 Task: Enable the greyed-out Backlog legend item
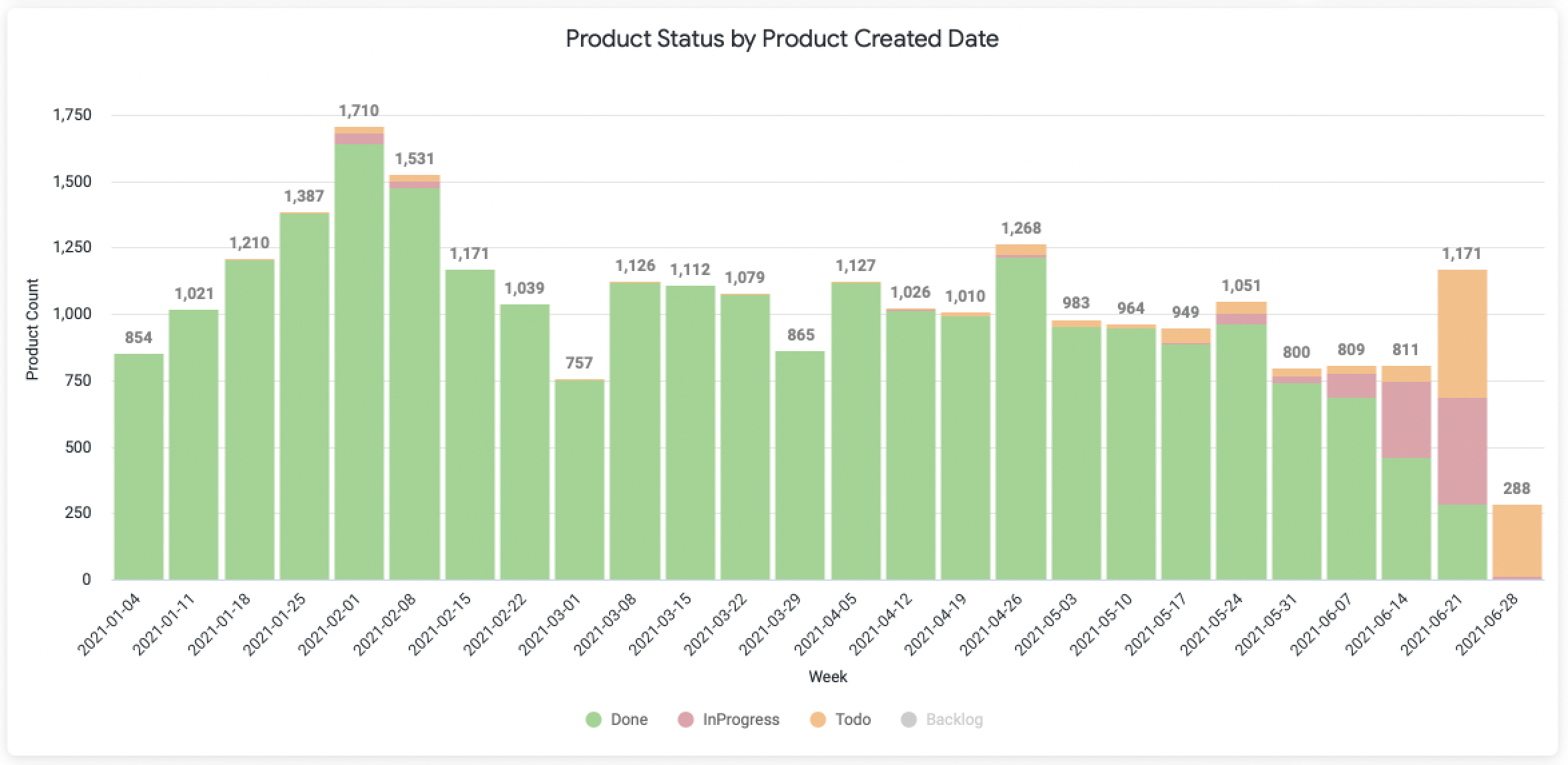click(942, 720)
